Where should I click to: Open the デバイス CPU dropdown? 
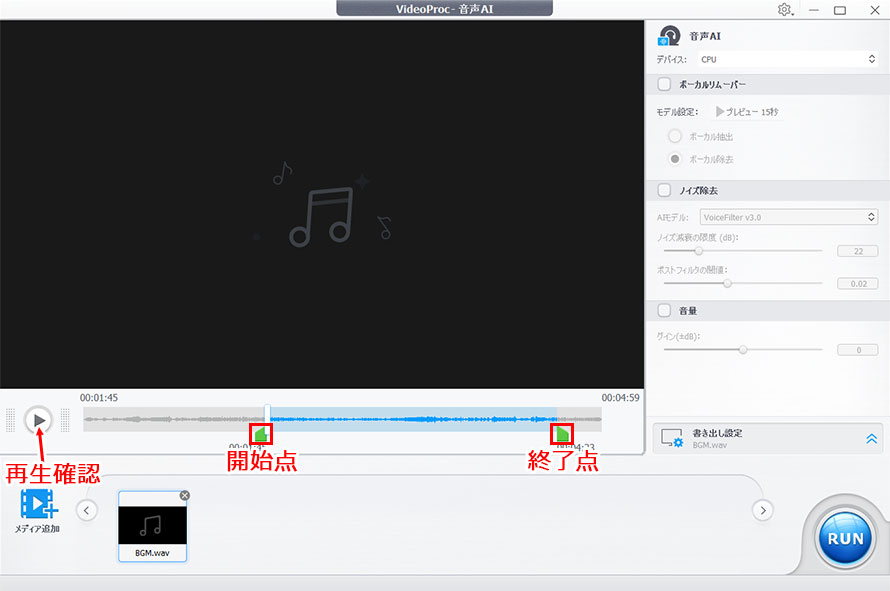coord(788,60)
